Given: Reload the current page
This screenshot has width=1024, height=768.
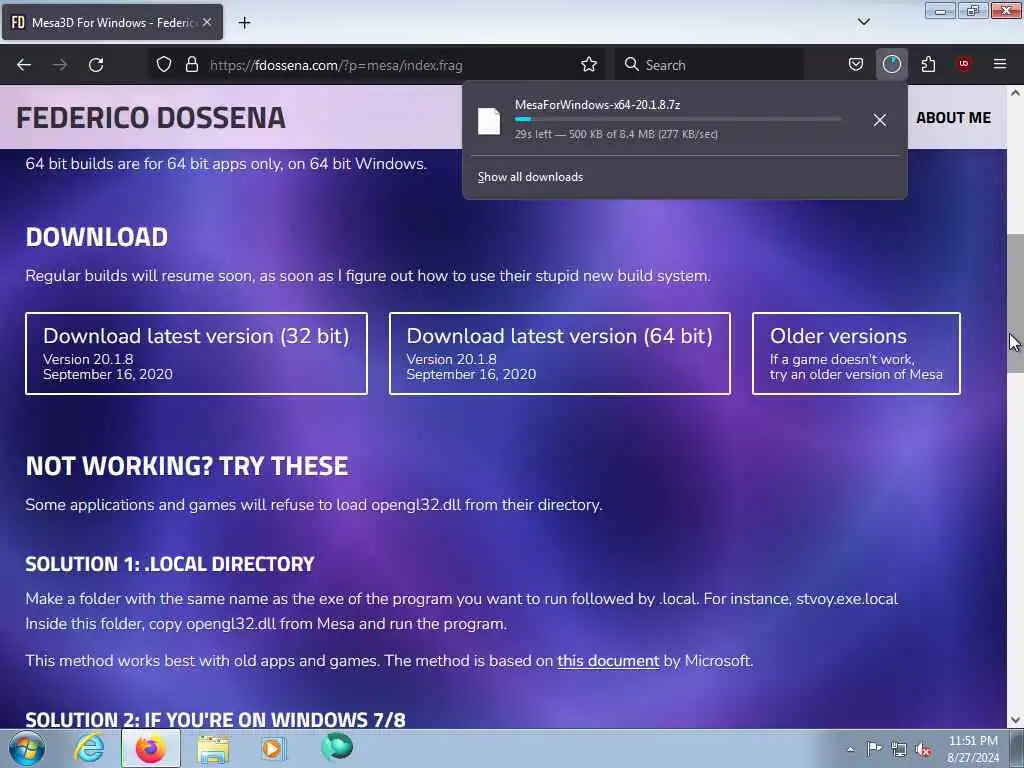Looking at the screenshot, I should [96, 65].
